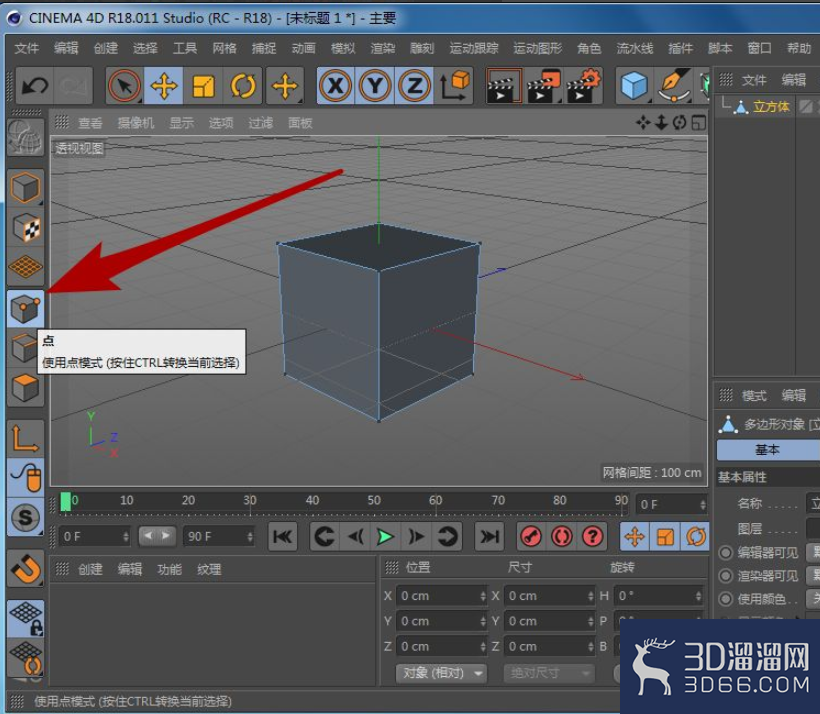Open the 创建 menu in menu bar
820x714 pixels.
pos(106,48)
